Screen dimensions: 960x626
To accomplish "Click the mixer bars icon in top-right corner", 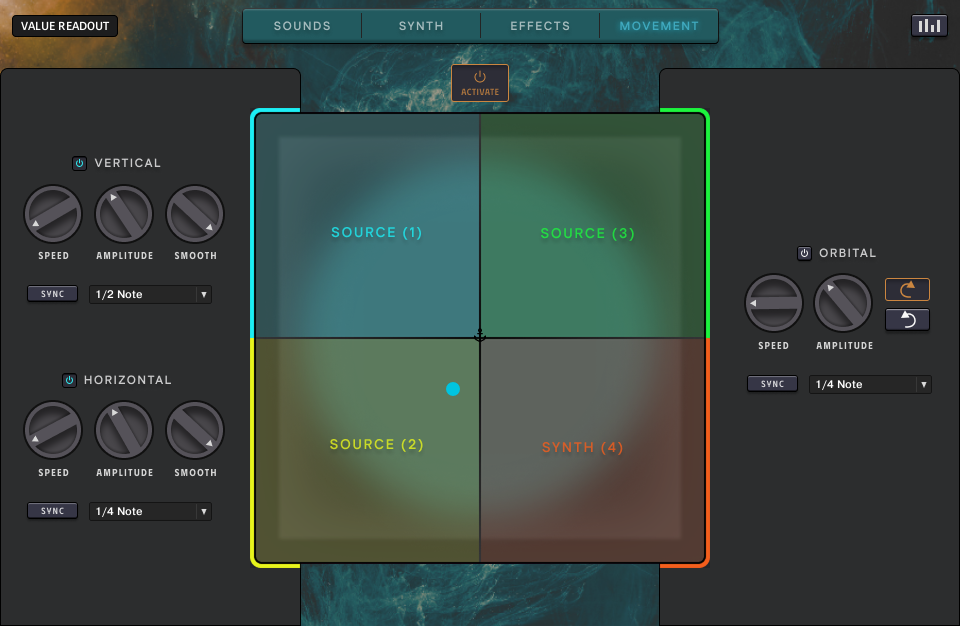I will (x=929, y=26).
